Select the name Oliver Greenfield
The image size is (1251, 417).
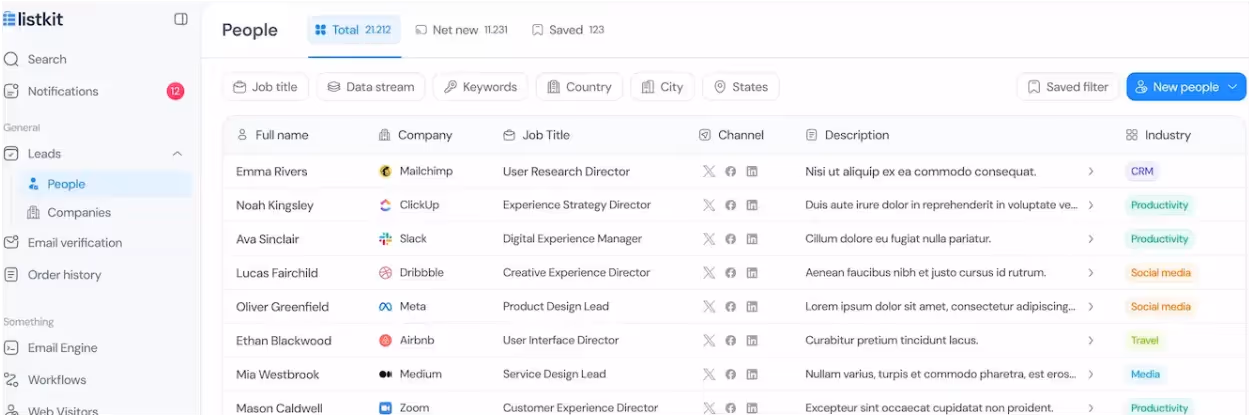(x=282, y=307)
